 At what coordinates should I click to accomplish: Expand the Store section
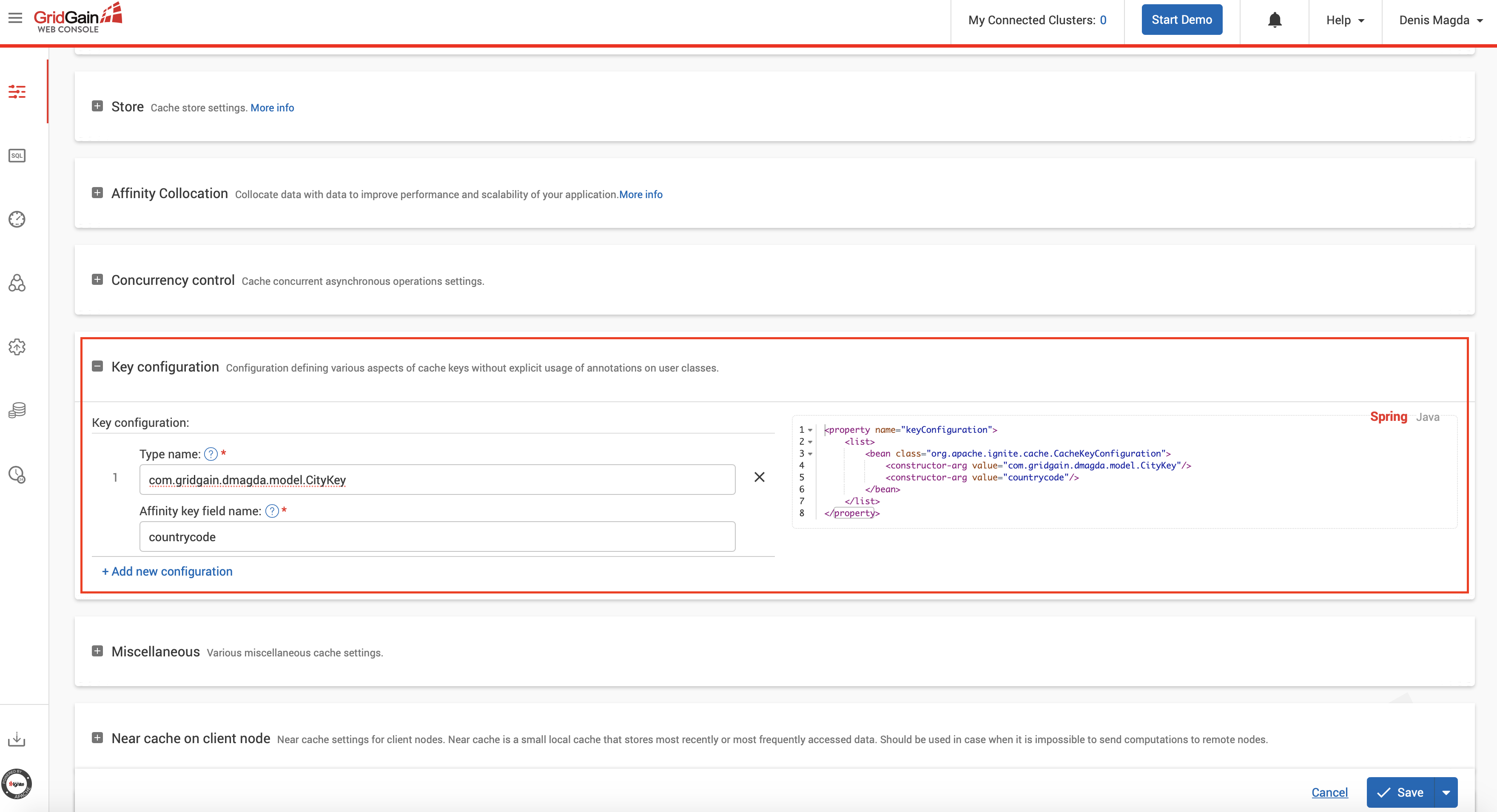pos(97,106)
